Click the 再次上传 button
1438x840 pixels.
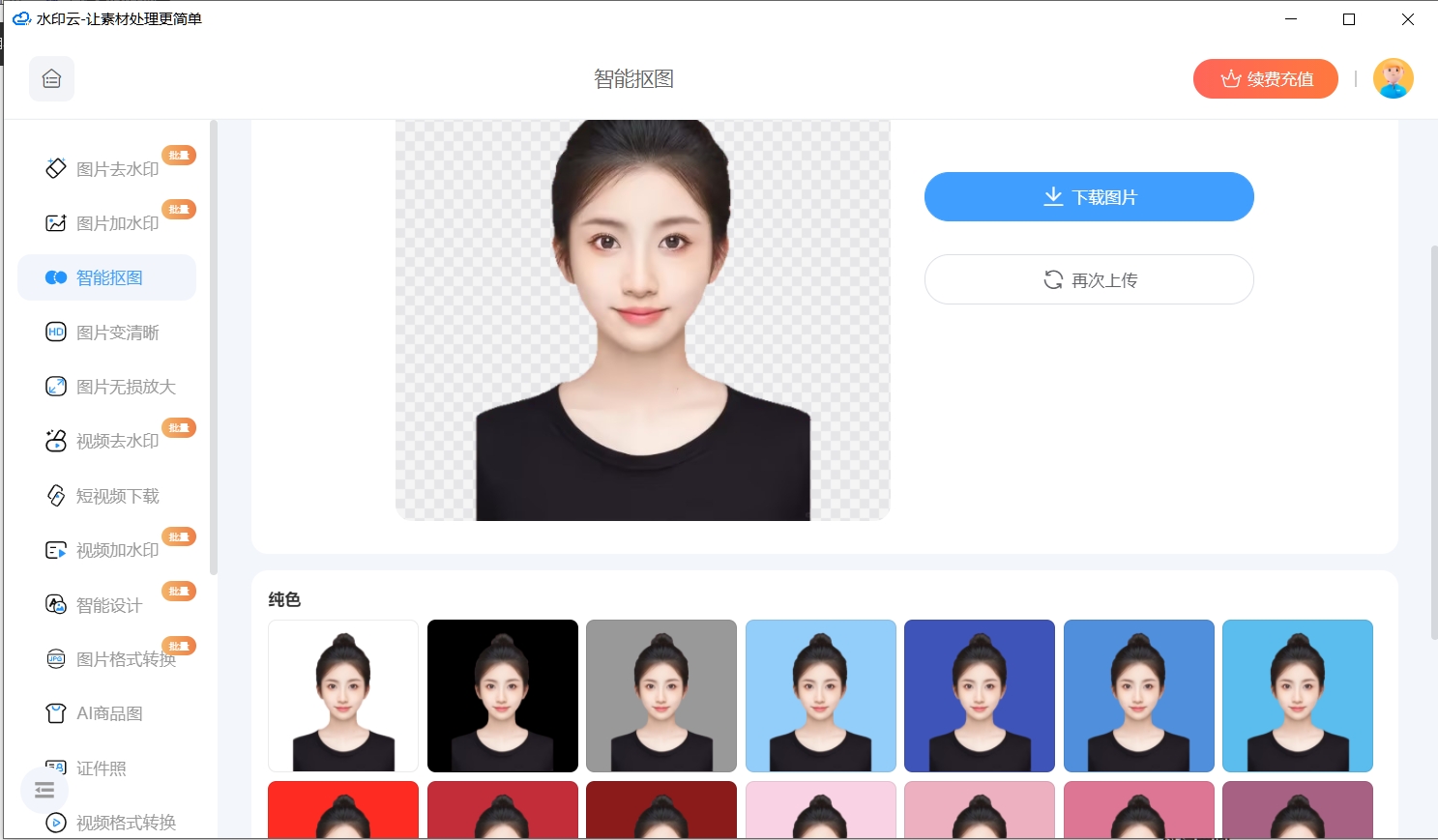pos(1089,279)
